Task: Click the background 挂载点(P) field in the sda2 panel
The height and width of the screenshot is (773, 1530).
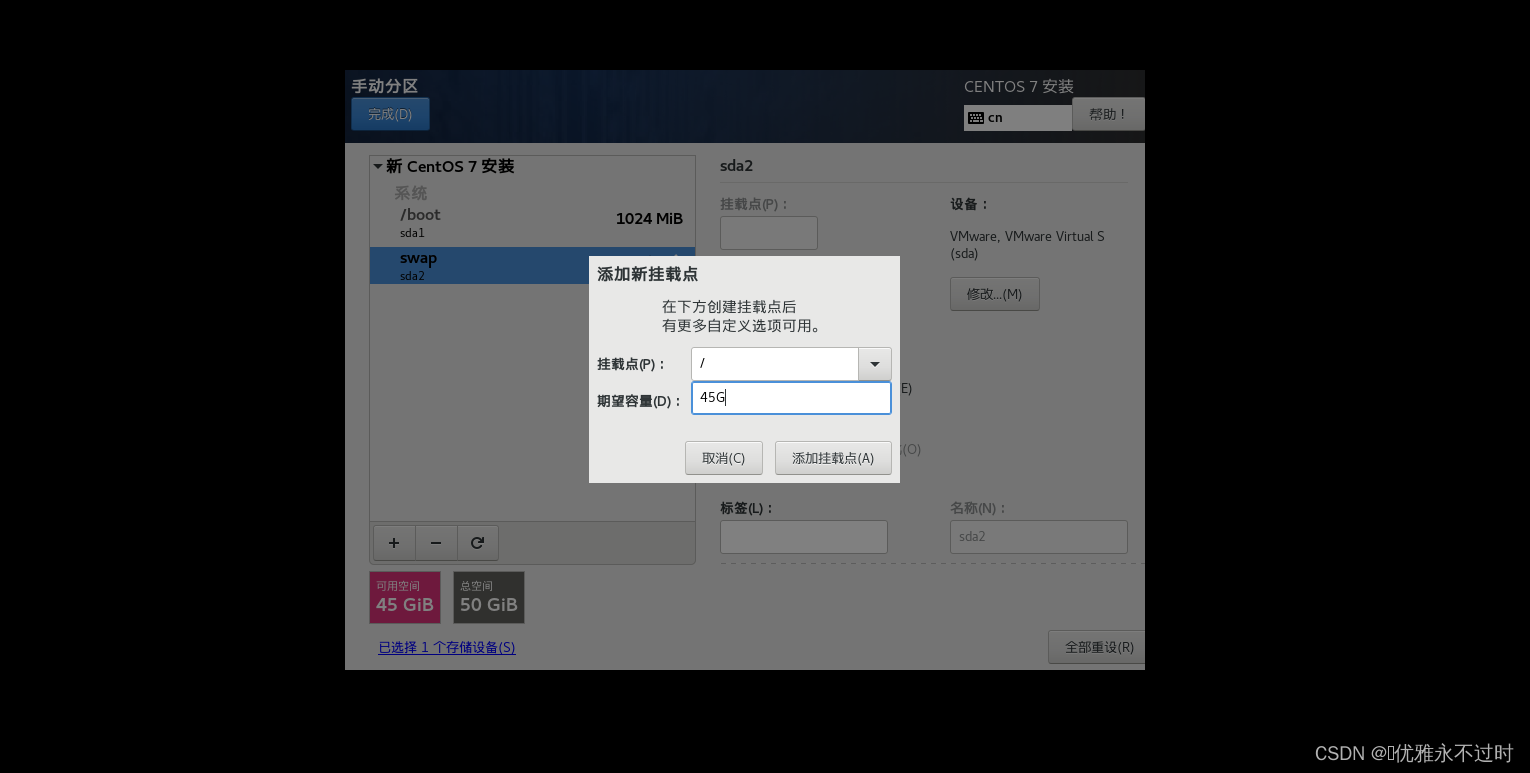Action: tap(769, 233)
